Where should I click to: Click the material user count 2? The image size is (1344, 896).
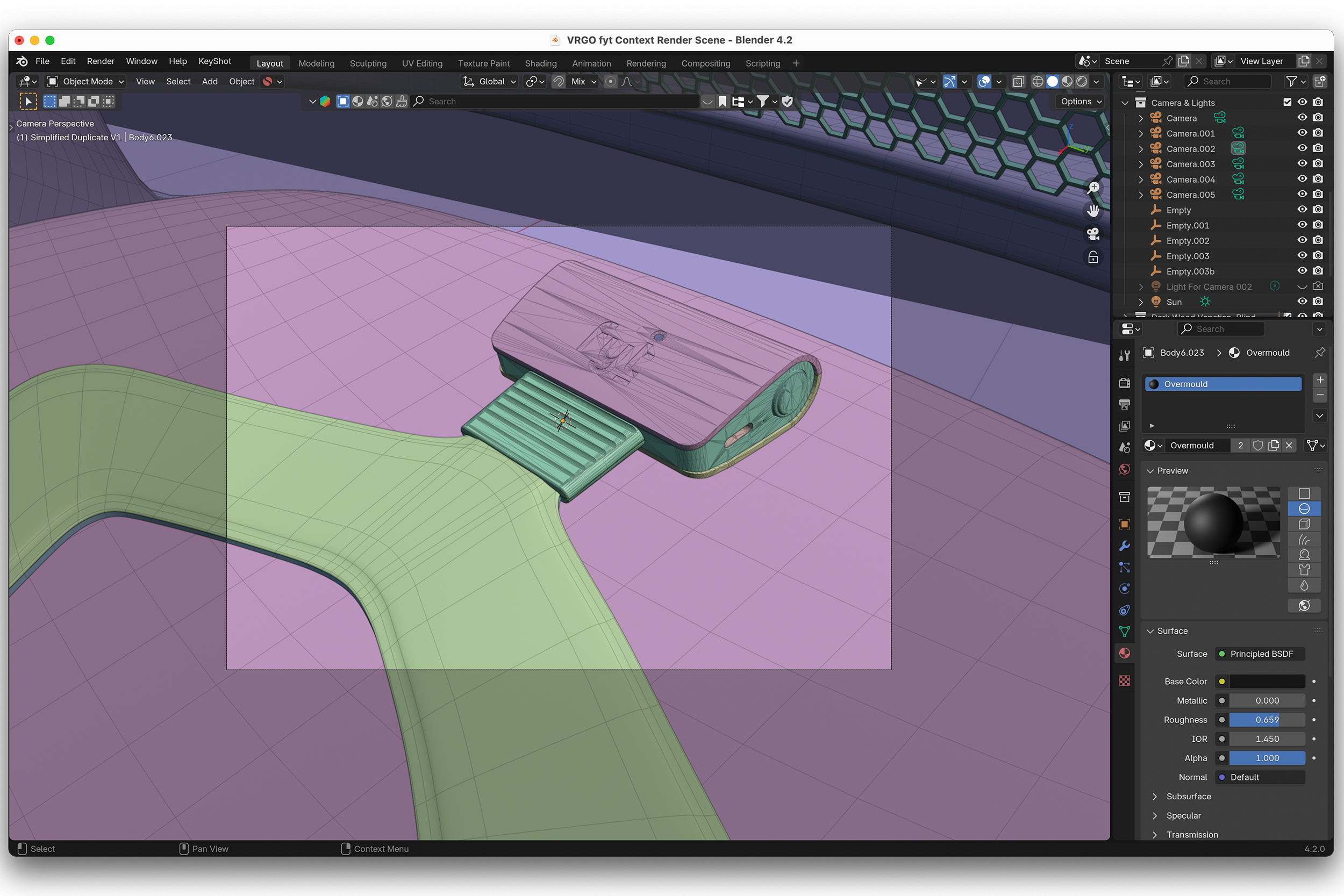tap(1240, 446)
